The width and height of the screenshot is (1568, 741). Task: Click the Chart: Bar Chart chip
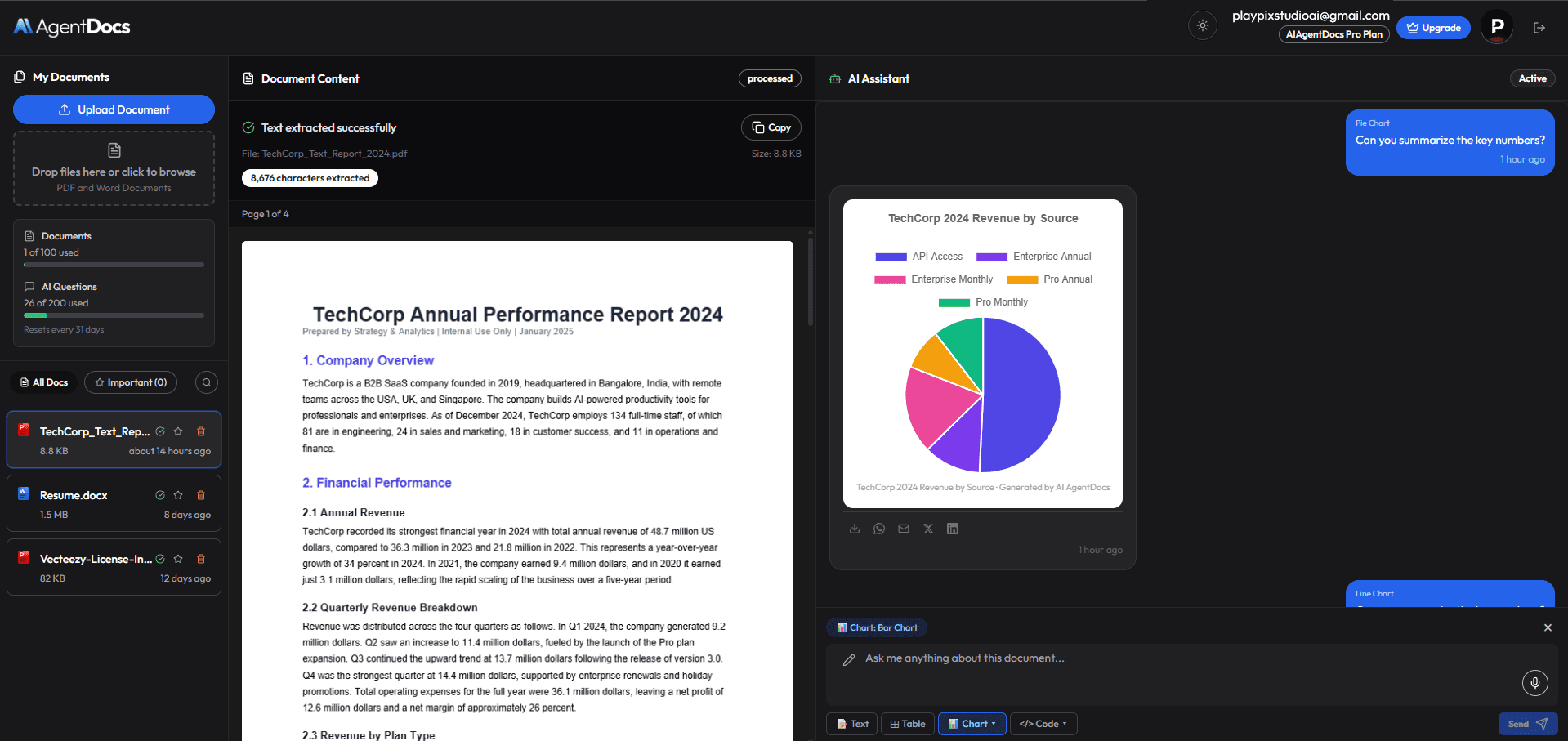(x=877, y=627)
